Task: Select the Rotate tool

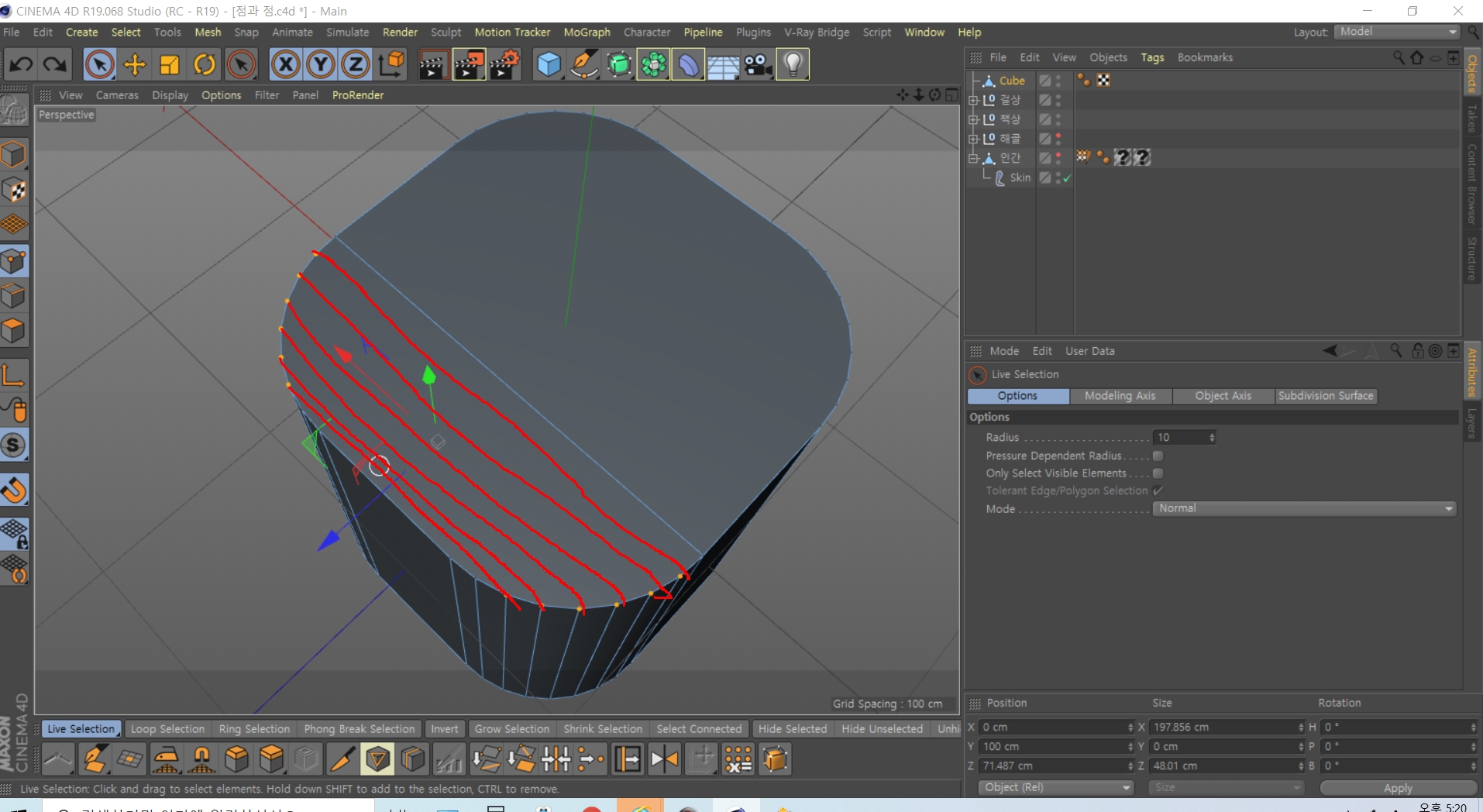Action: point(205,64)
